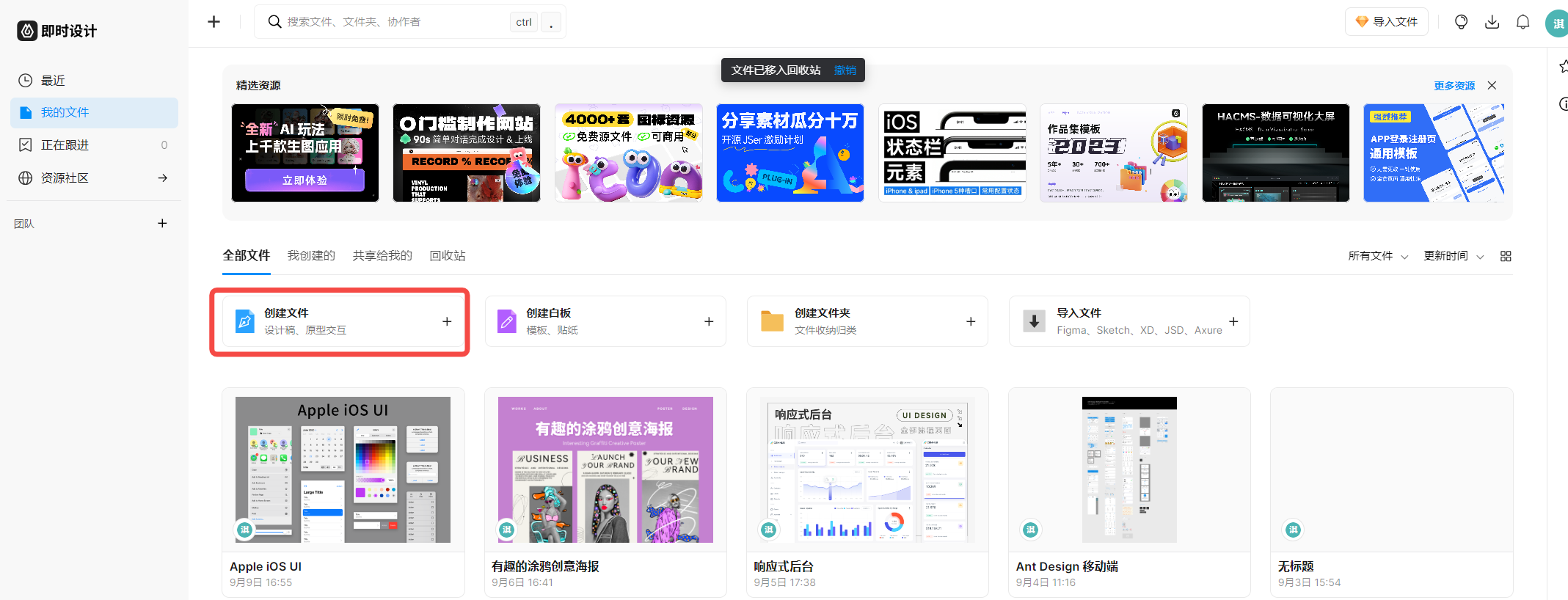This screenshot has width=1568, height=600.
Task: Open Ant Design 移动端 file thumbnail
Action: click(x=1129, y=469)
